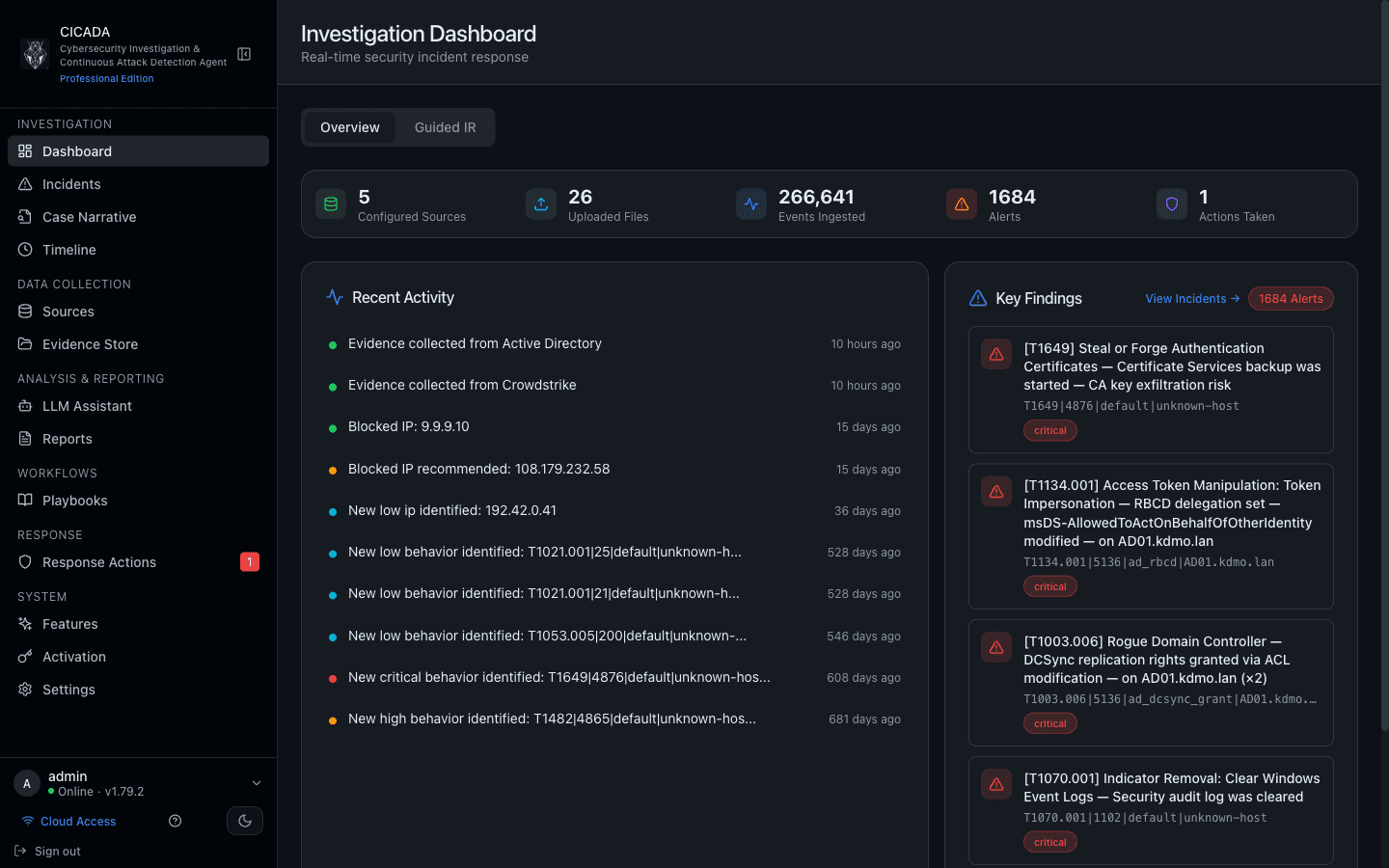Open Incidents in the sidebar
The height and width of the screenshot is (868, 1389).
click(x=138, y=184)
